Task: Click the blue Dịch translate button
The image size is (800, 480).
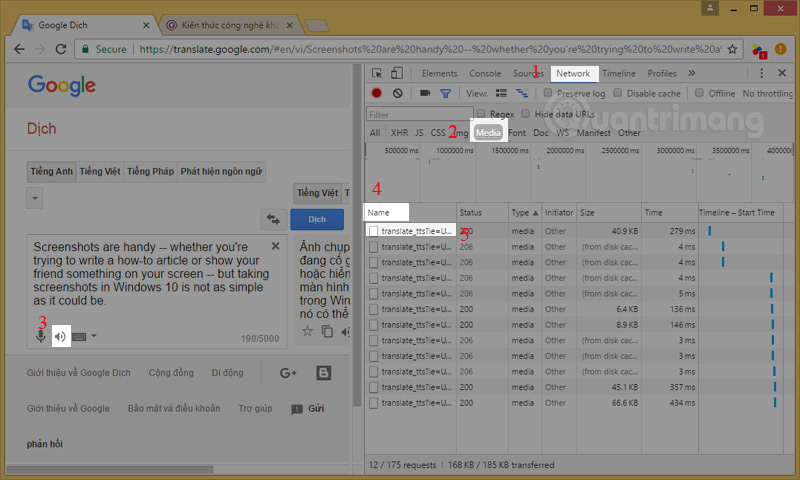Action: (317, 219)
